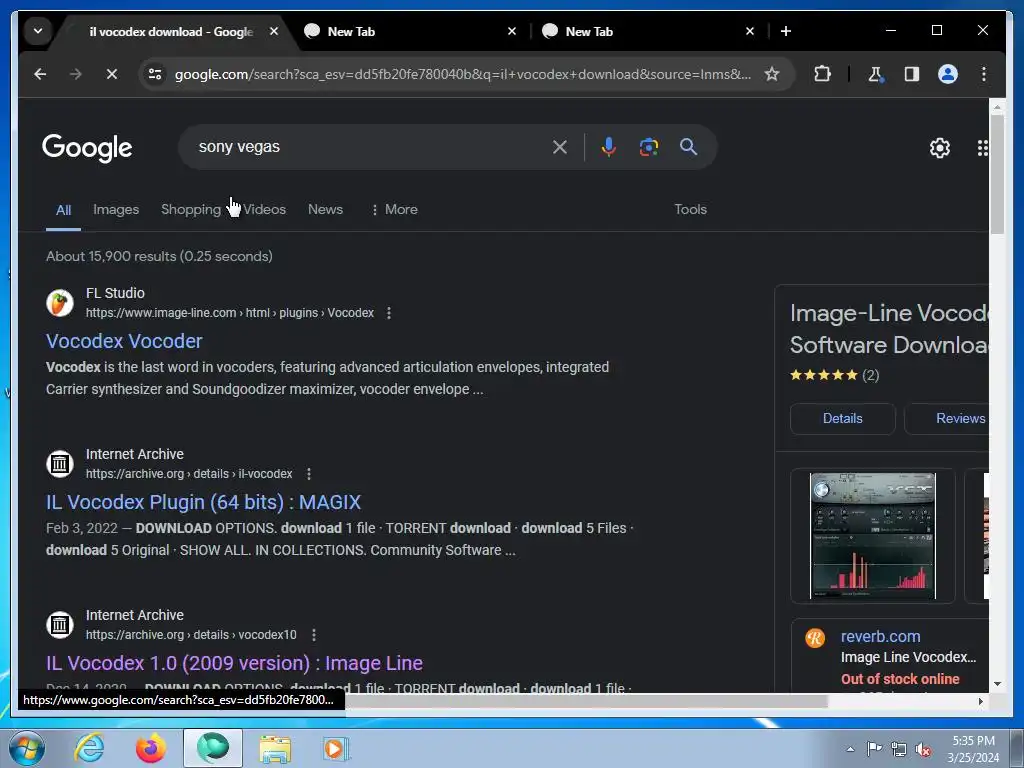
Task: Search by voice microphone icon
Action: pos(608,147)
